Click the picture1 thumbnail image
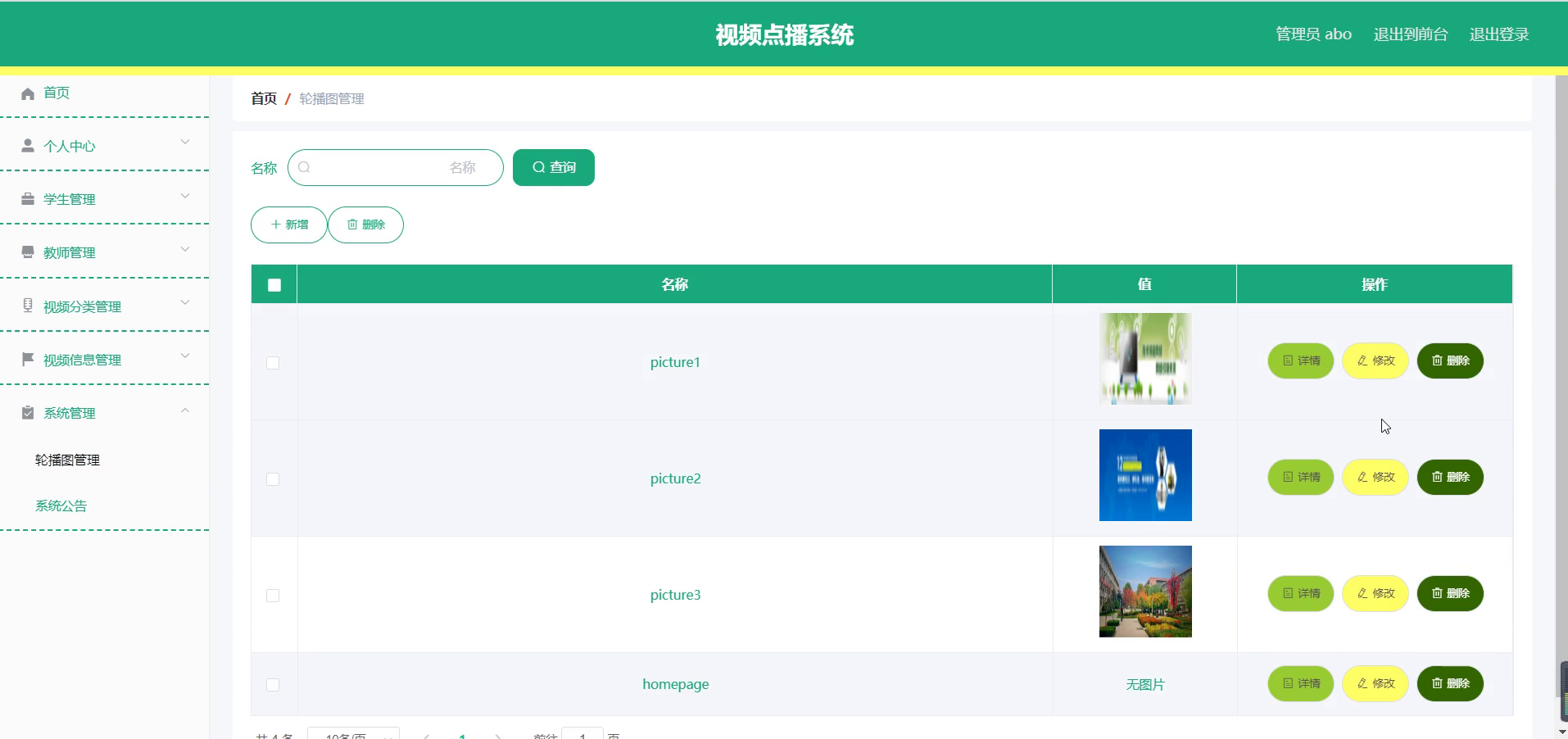 pos(1145,359)
